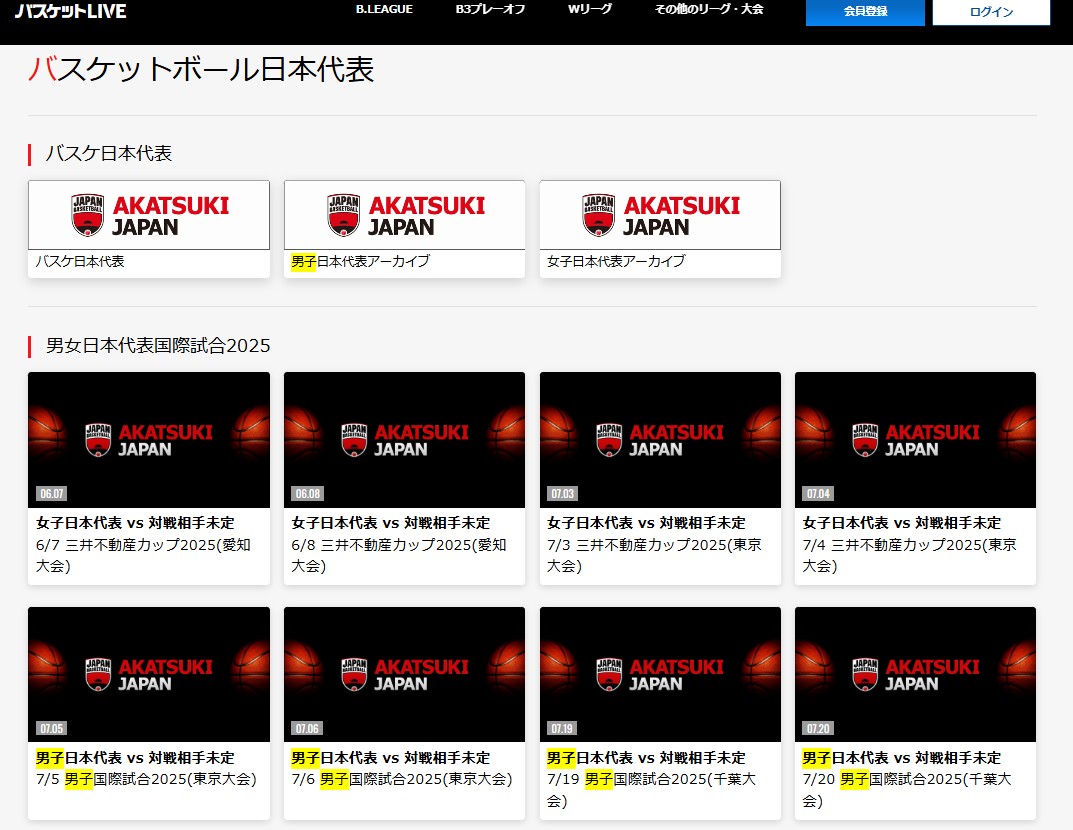Open the 07.04 match thumbnail

click(x=915, y=440)
